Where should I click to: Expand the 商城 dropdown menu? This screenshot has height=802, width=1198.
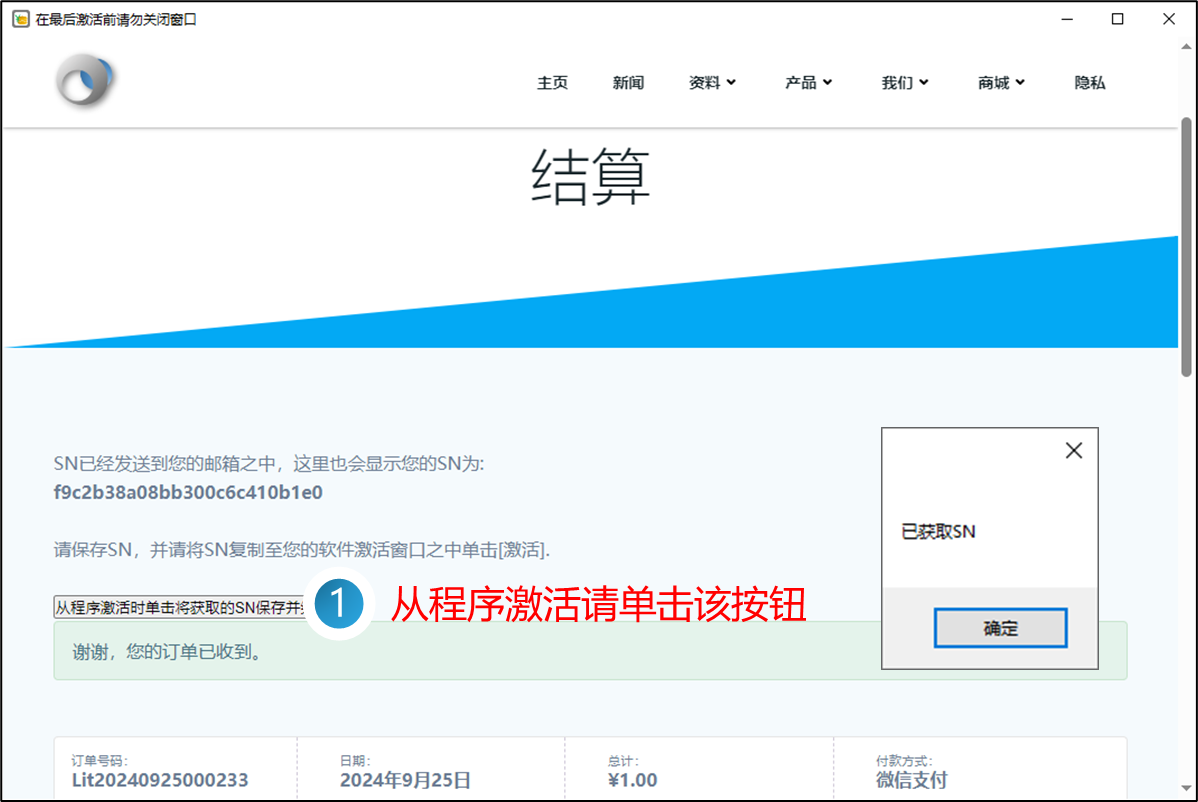pos(1001,83)
